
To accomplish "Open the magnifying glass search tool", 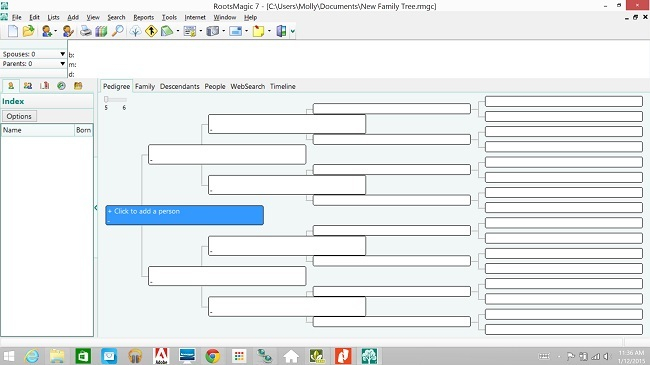I will pyautogui.click(x=118, y=31).
